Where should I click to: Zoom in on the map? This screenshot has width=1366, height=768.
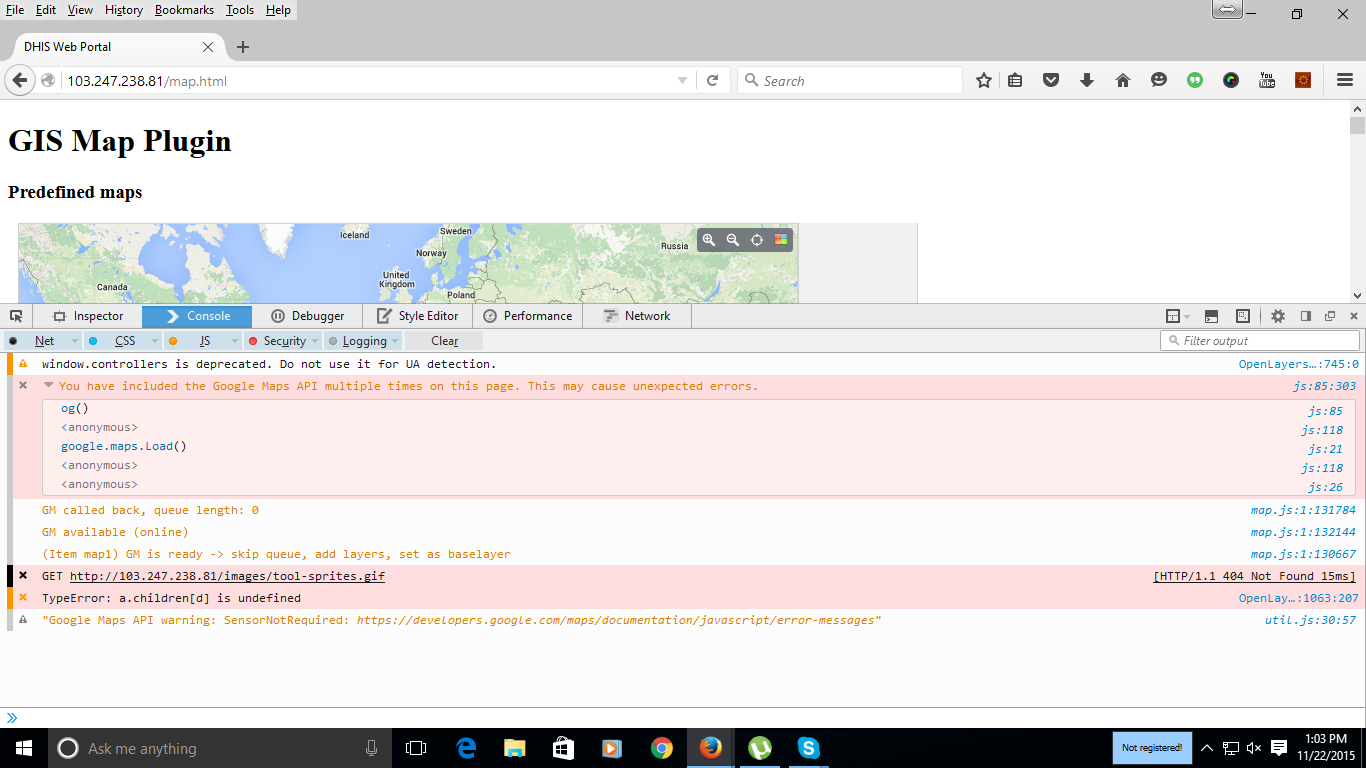click(x=709, y=240)
